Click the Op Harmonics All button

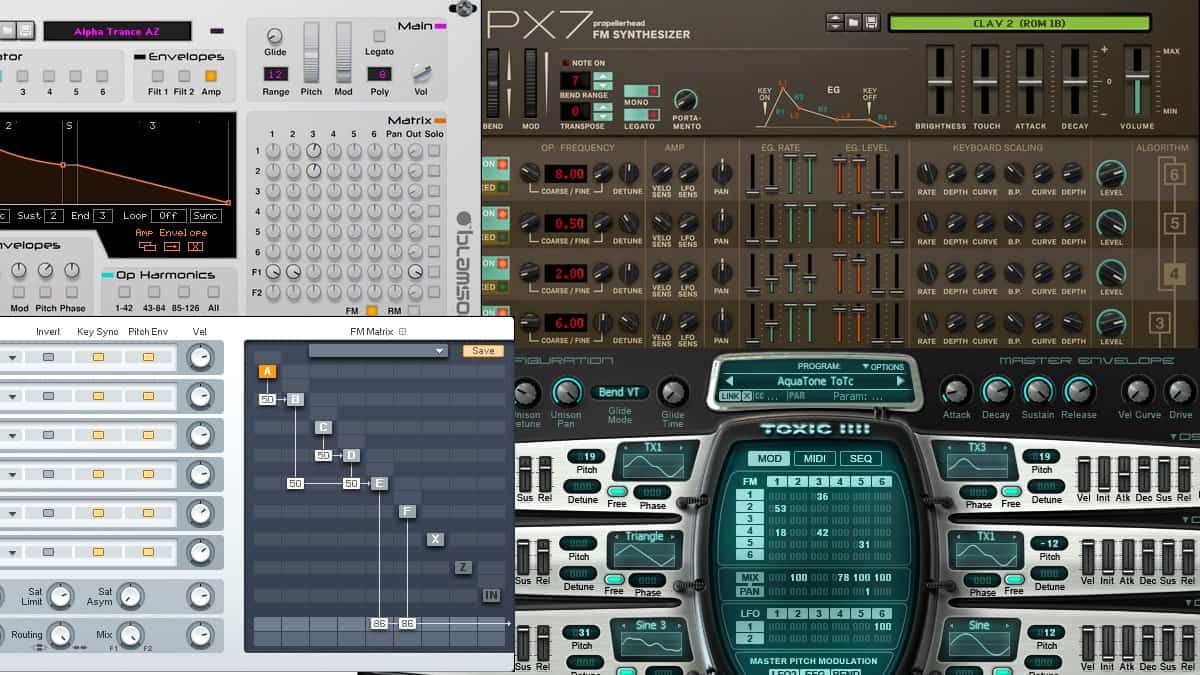[213, 292]
